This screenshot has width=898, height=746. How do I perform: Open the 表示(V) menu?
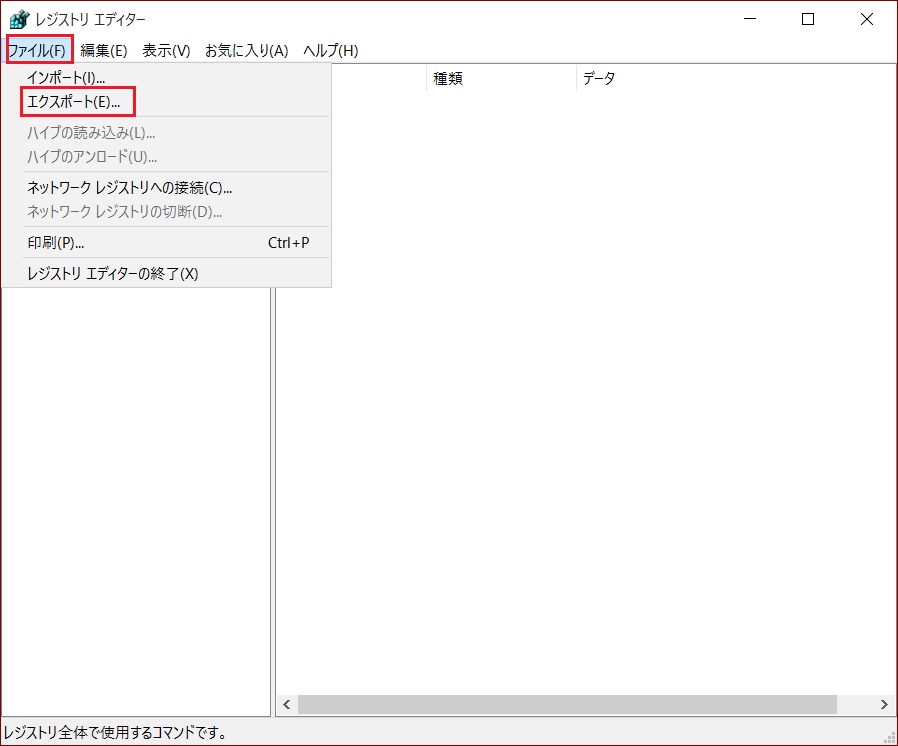click(166, 50)
